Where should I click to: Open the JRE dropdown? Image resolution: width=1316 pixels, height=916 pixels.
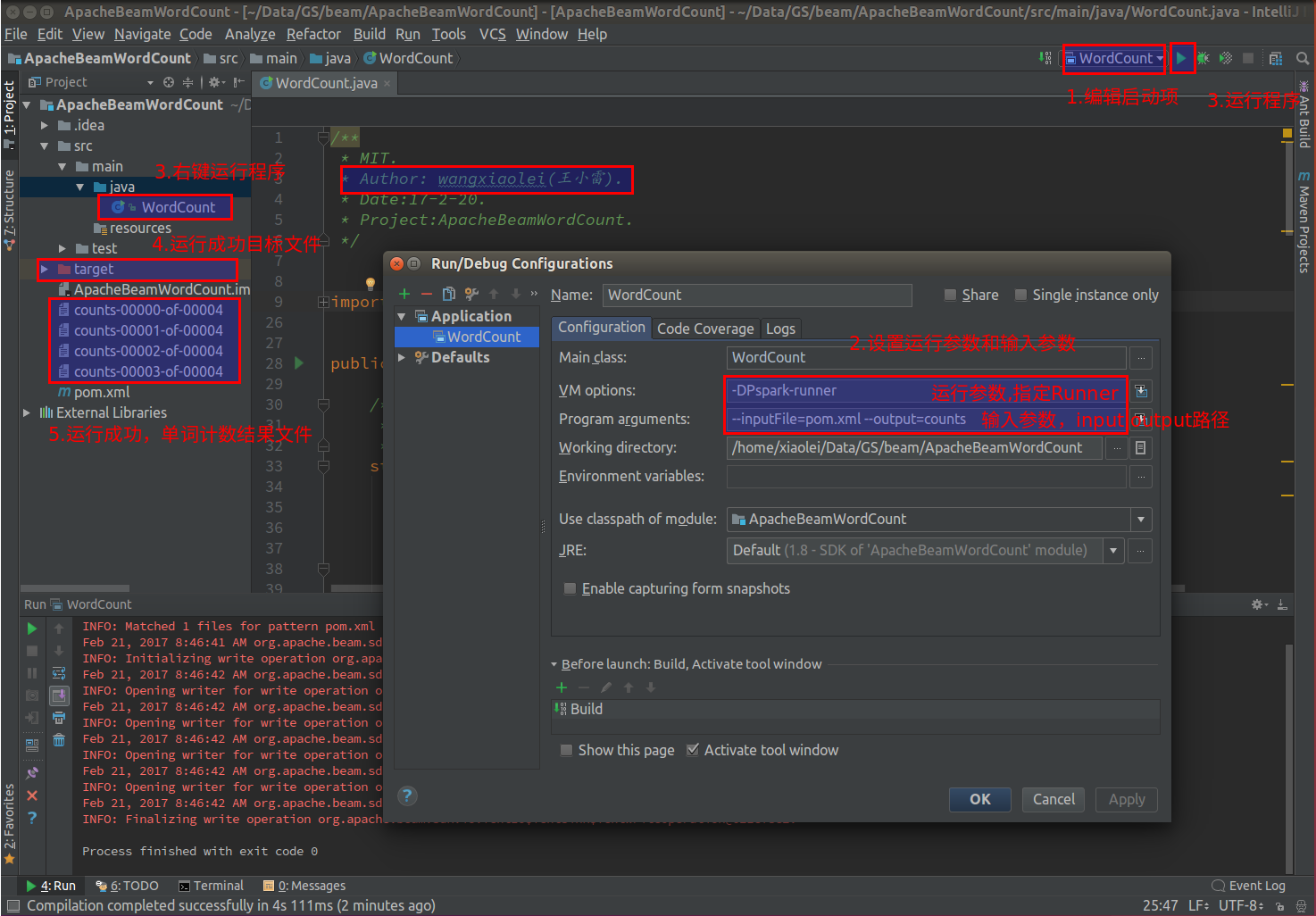1113,551
